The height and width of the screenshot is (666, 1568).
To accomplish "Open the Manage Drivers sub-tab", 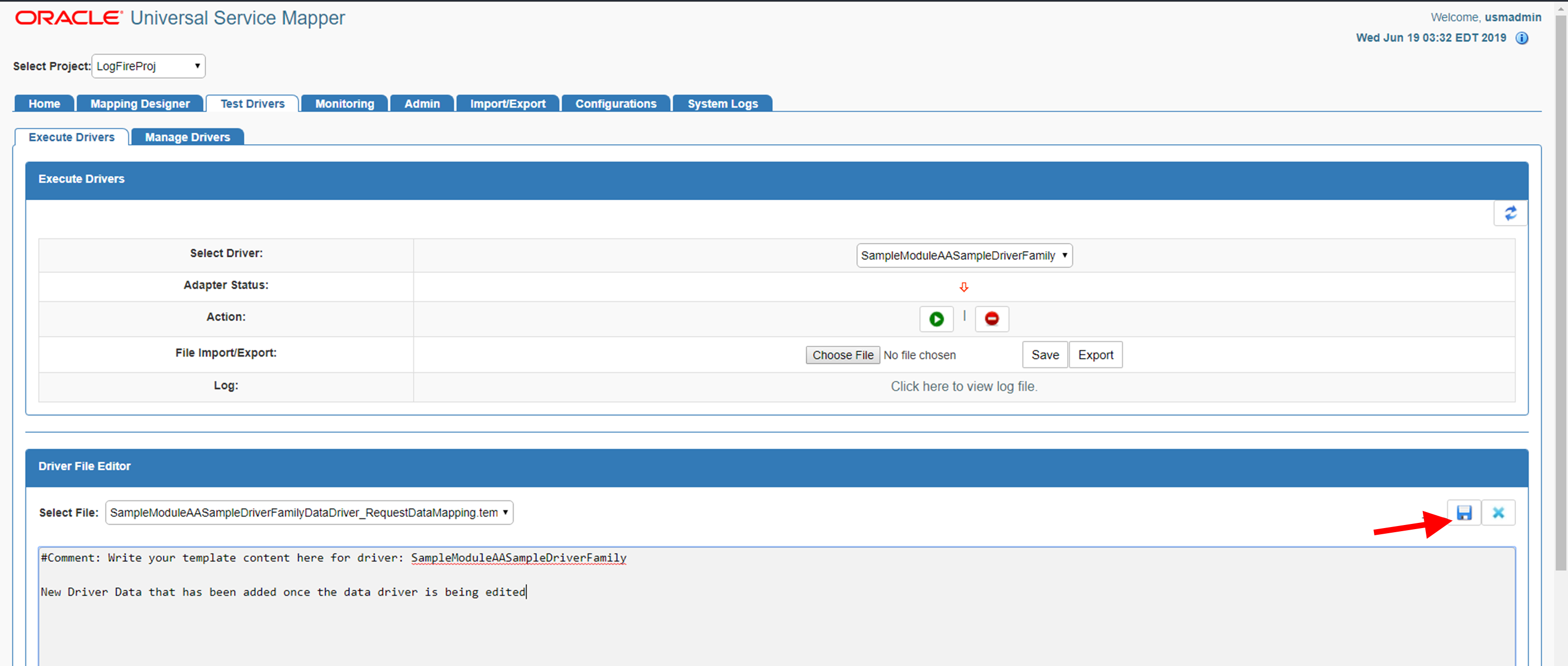I will [187, 137].
